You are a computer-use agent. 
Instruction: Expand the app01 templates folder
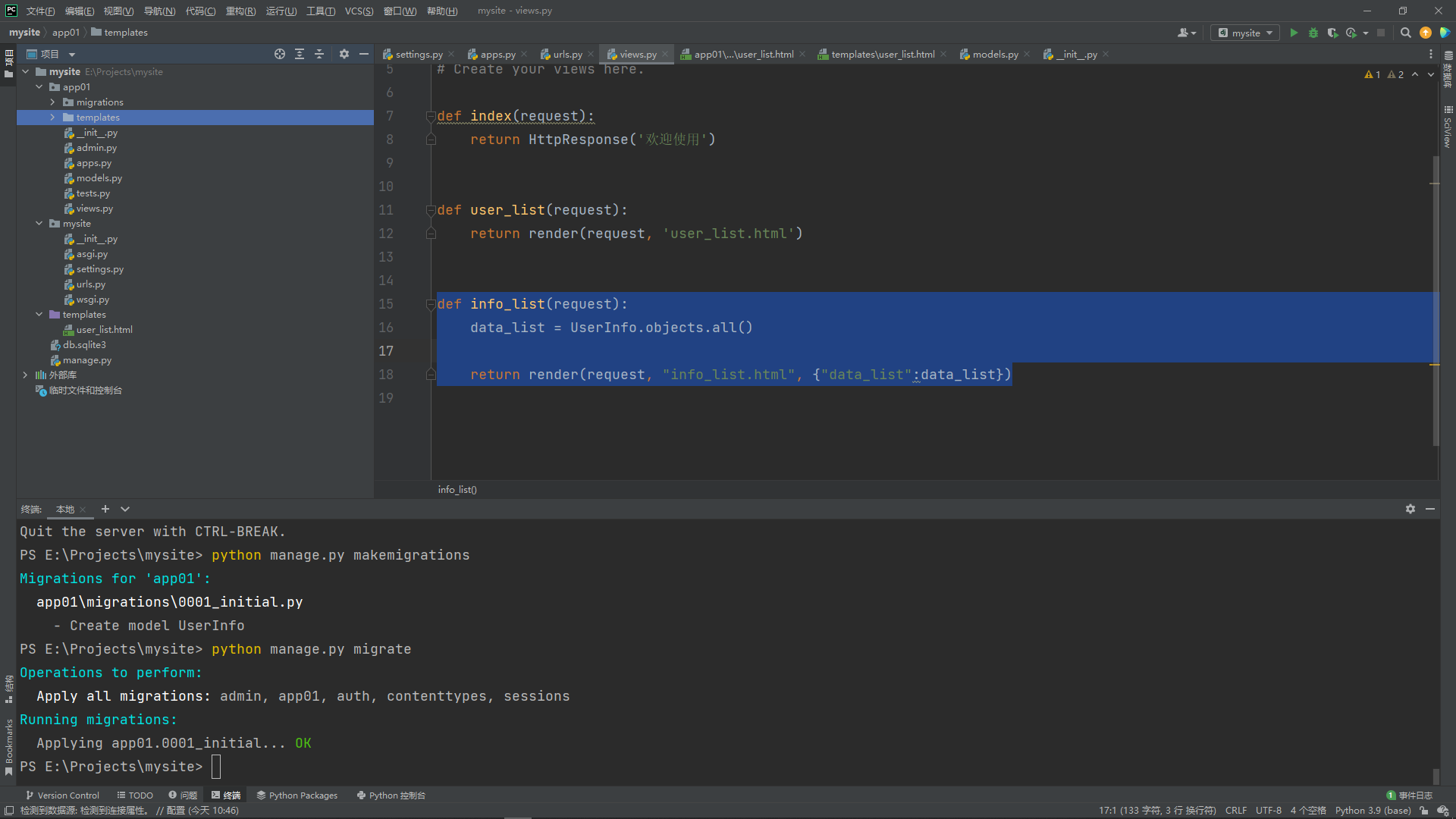click(52, 118)
